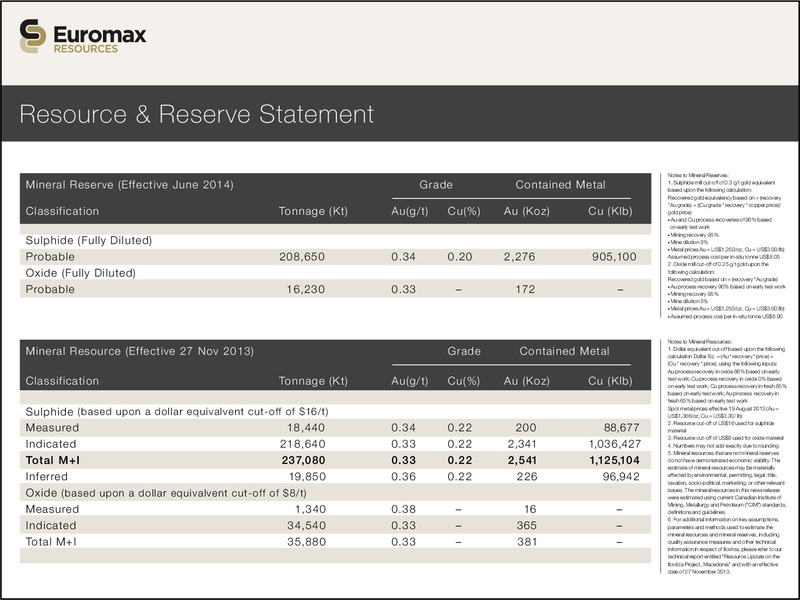The height and width of the screenshot is (600, 800).
Task: Select Inferred tonnage 19,850
Action: (x=306, y=477)
